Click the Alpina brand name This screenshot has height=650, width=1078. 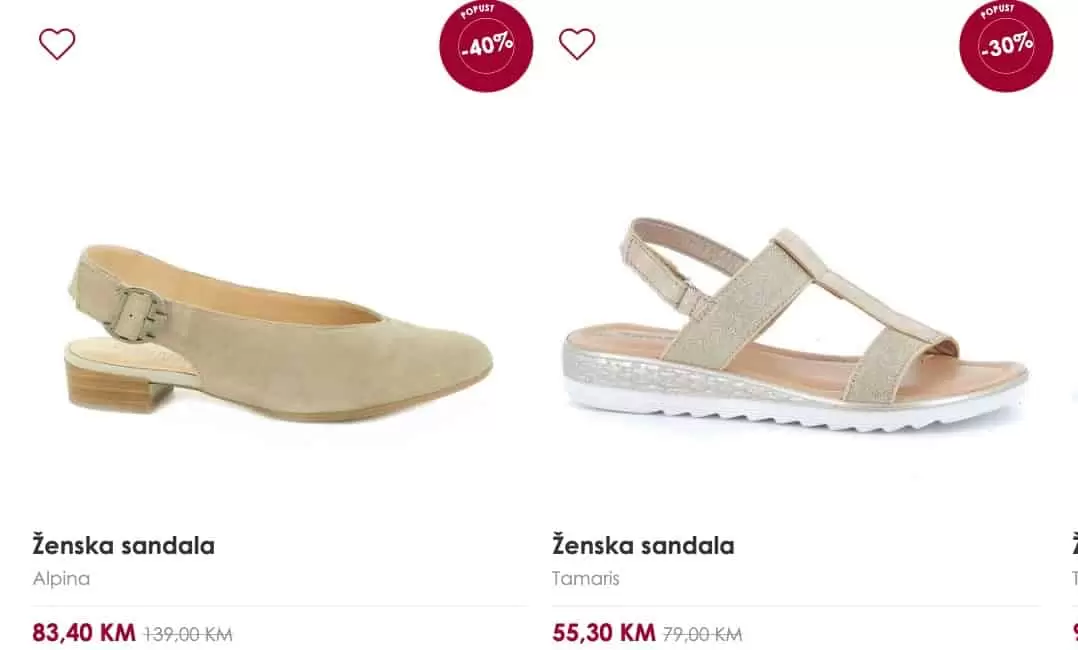point(59,578)
